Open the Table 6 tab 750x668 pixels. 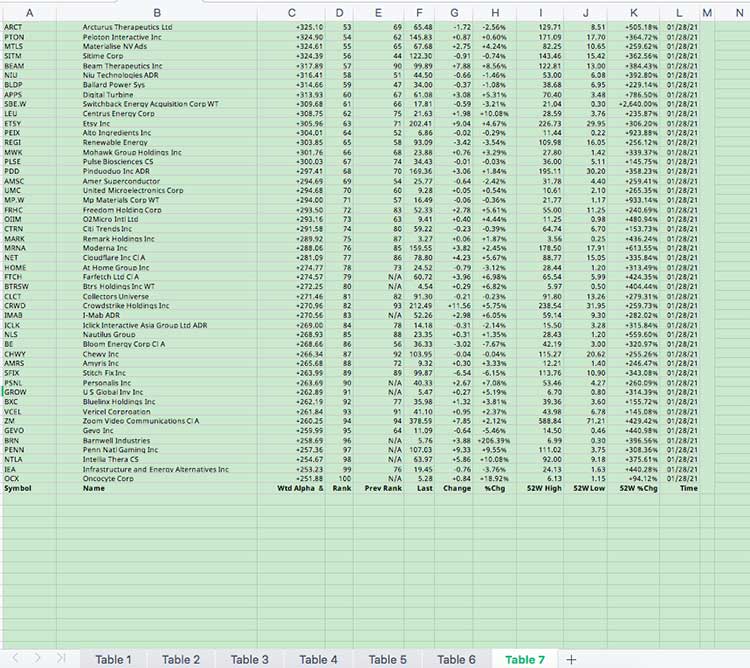point(457,659)
